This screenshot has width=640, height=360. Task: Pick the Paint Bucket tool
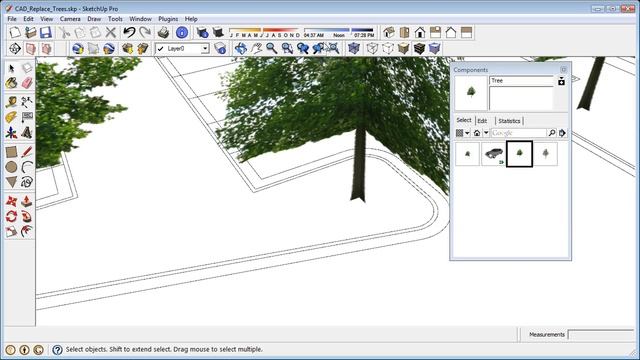[x=11, y=83]
